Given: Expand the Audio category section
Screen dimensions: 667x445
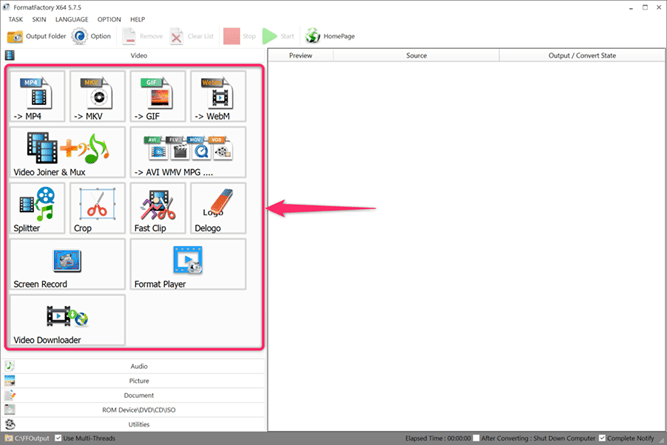Looking at the screenshot, I should [134, 366].
